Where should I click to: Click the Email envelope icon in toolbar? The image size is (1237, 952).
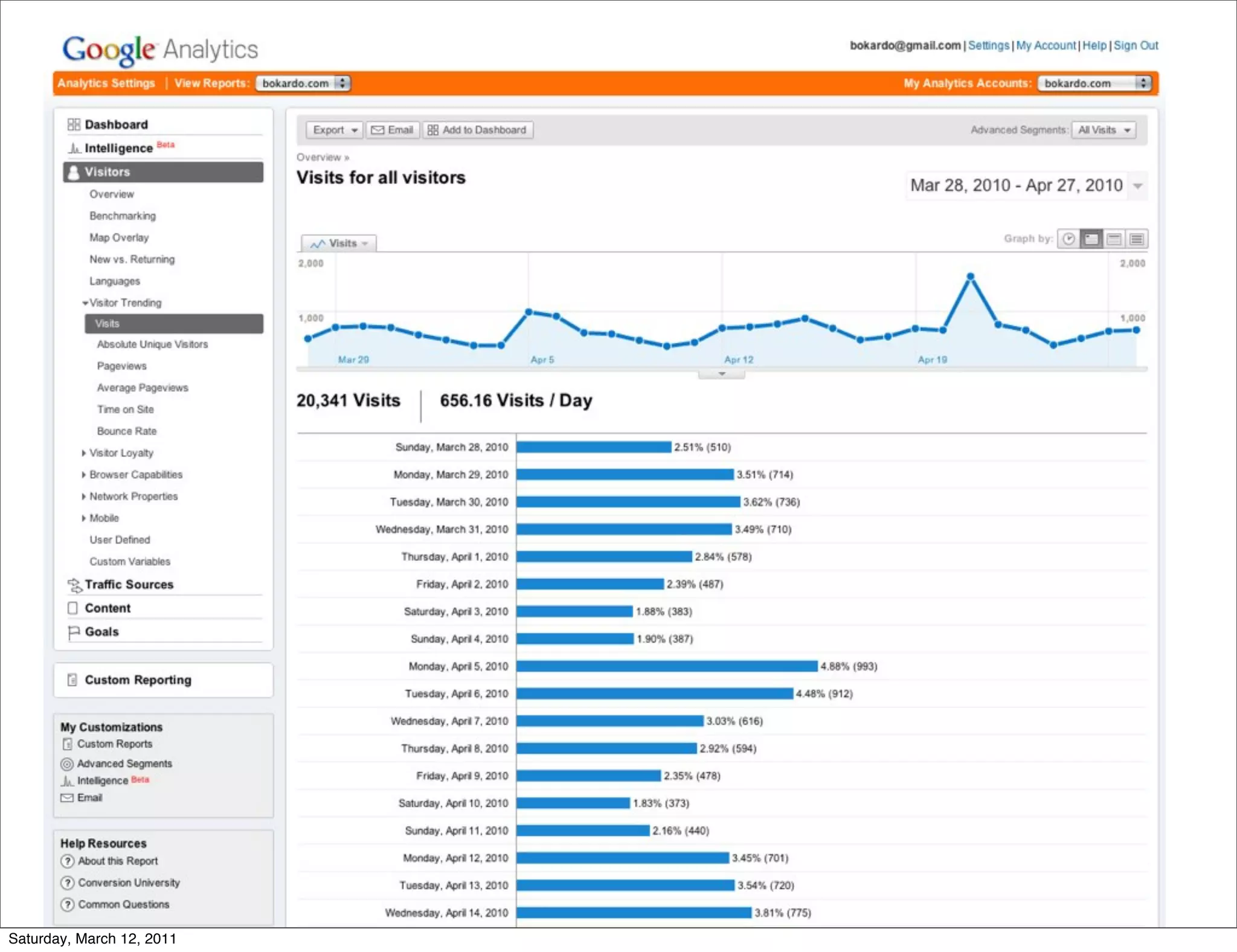pyautogui.click(x=378, y=130)
